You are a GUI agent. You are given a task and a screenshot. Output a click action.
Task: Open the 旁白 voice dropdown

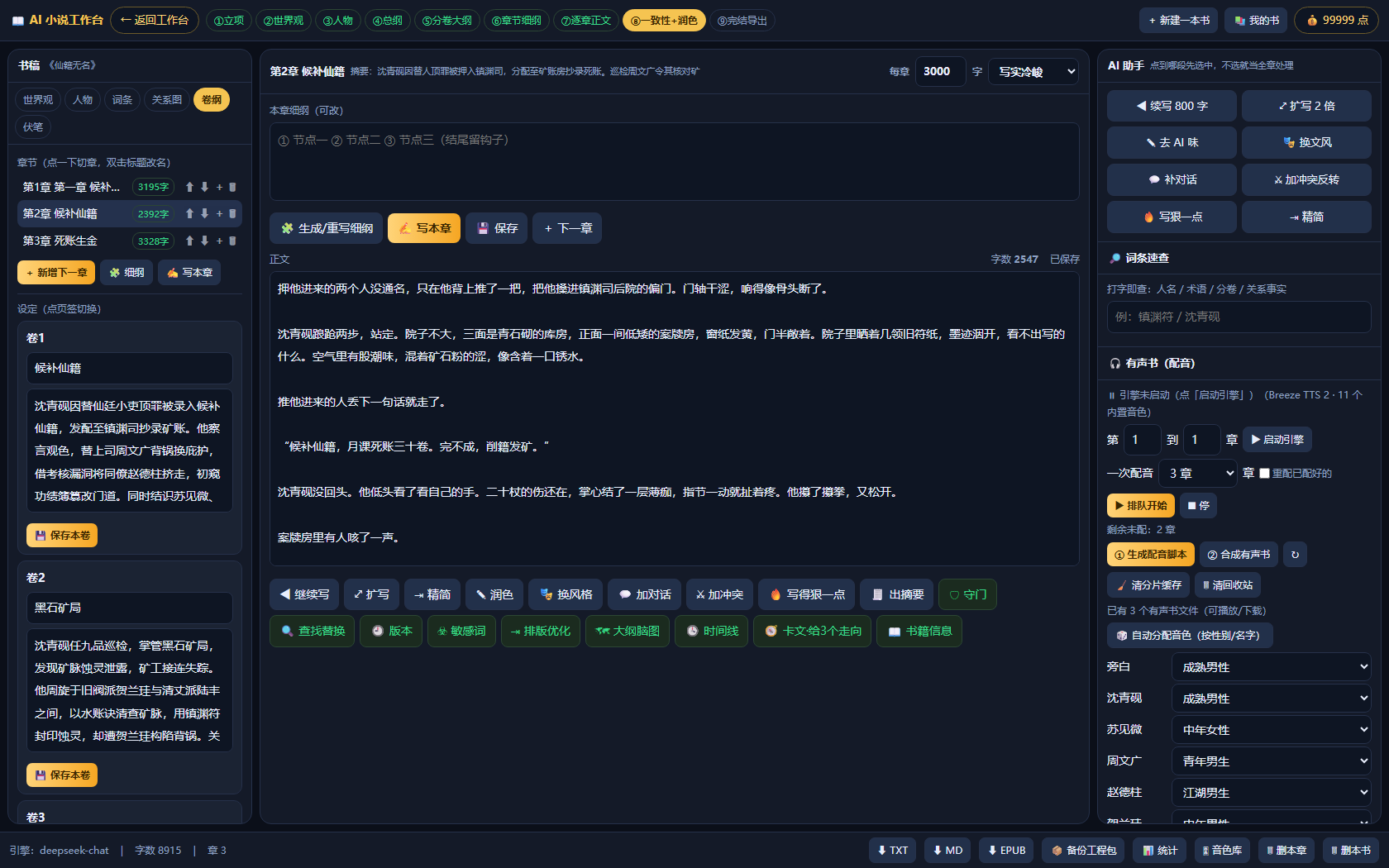1271,667
